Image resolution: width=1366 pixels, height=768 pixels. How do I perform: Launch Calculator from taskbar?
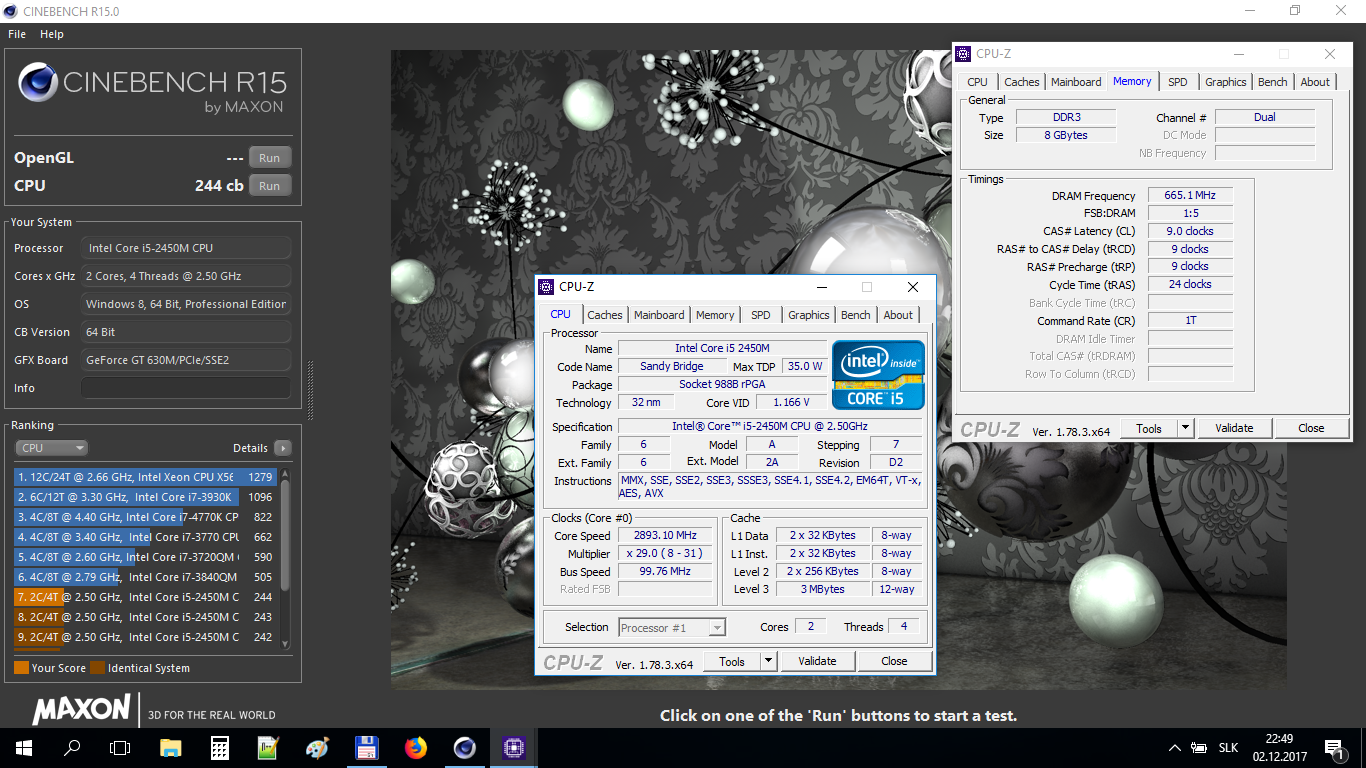tap(220, 747)
